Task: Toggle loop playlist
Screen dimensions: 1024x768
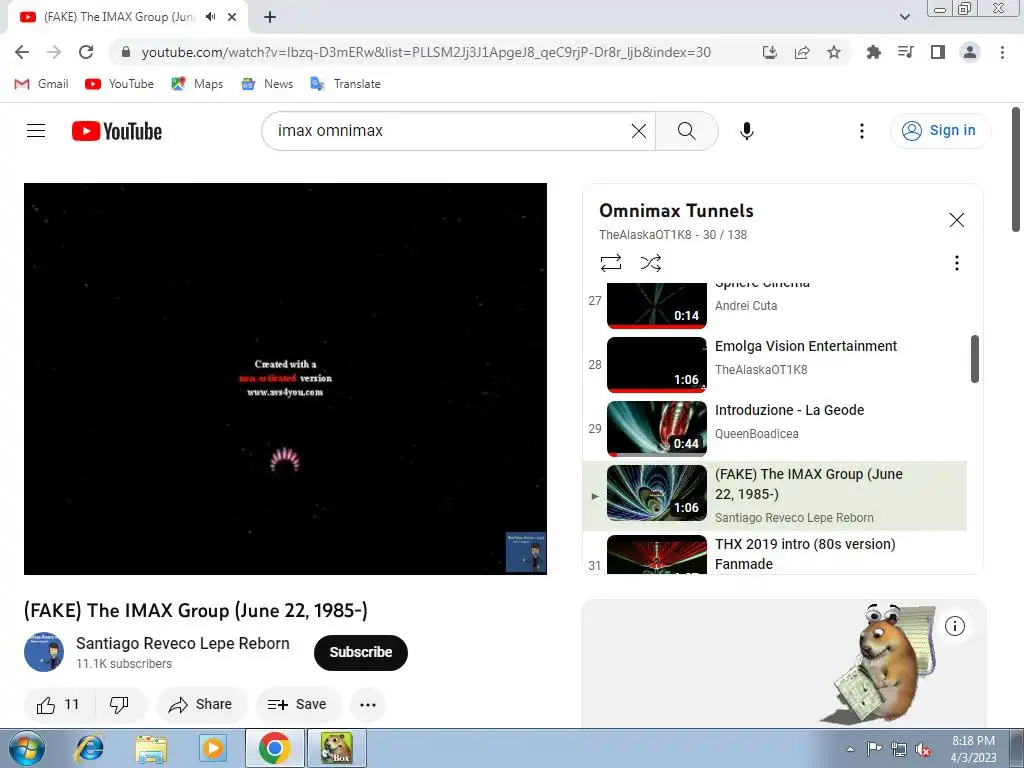Action: 611,263
